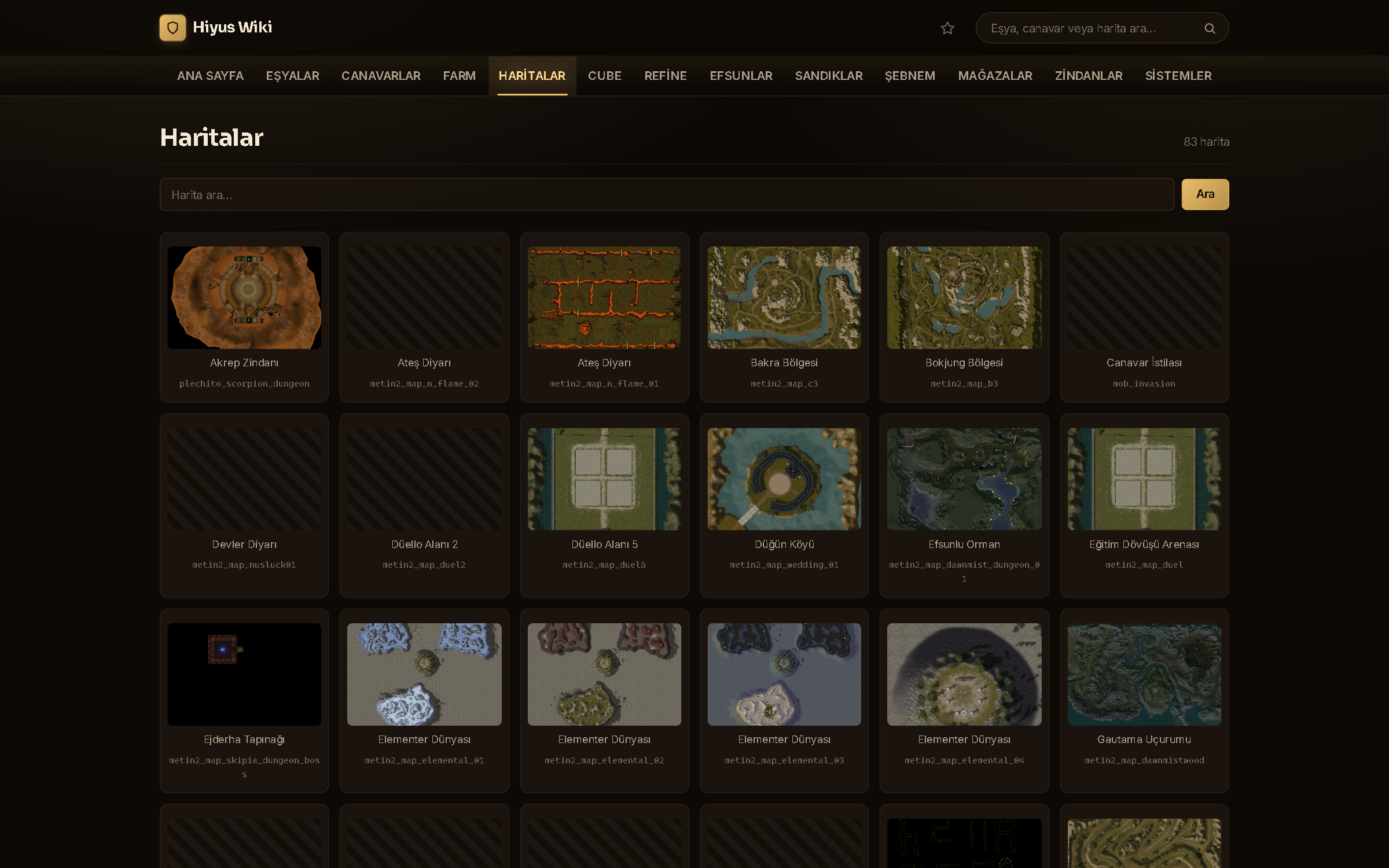Open the Düello Alanı 2 card
1389x868 pixels.
pos(424,505)
